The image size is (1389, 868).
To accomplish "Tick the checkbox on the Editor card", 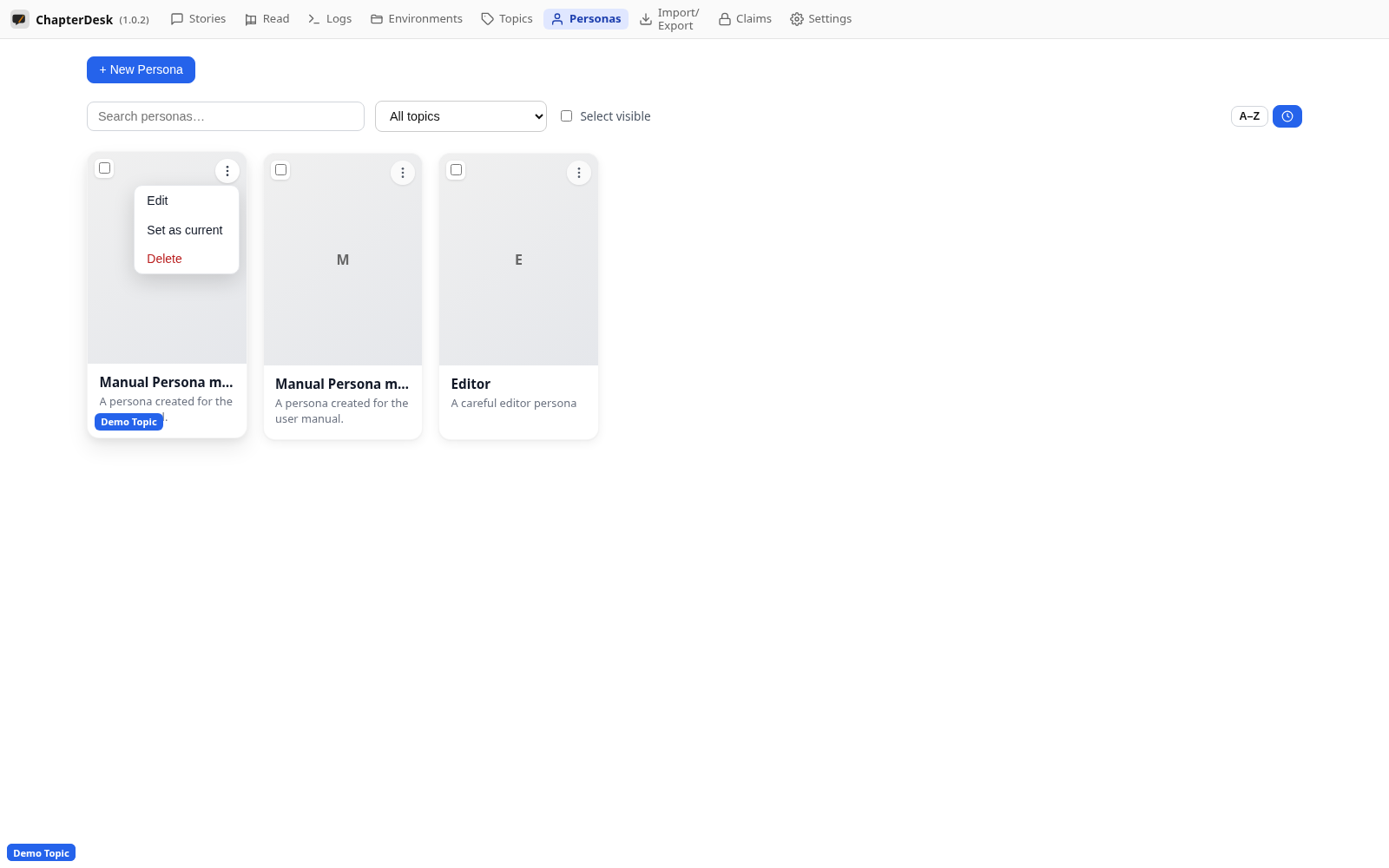I will 456,170.
